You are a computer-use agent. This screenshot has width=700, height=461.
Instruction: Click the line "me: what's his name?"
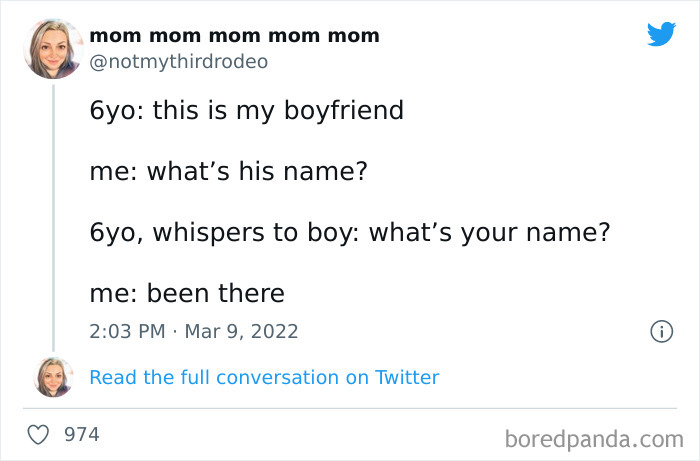229,171
